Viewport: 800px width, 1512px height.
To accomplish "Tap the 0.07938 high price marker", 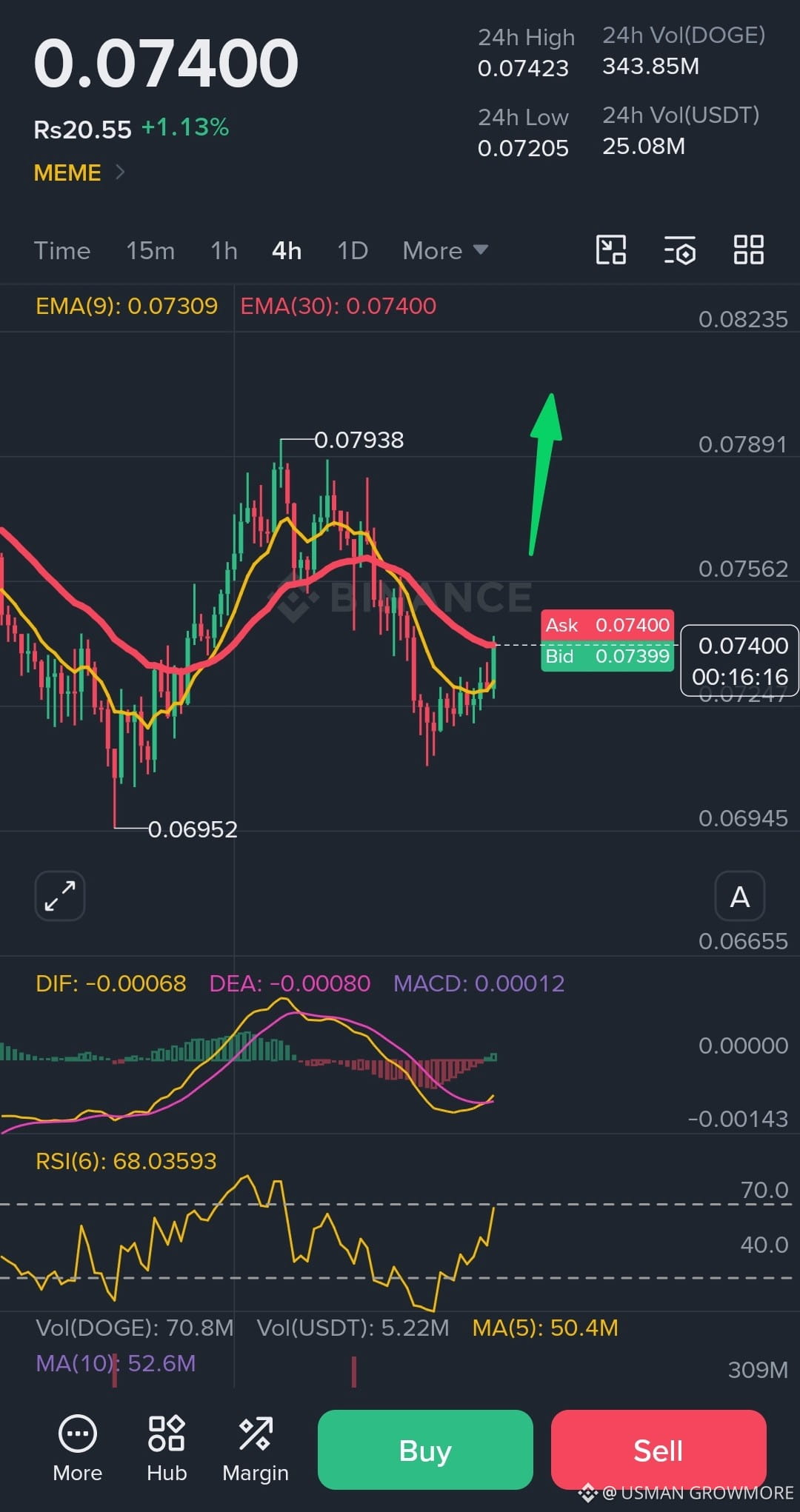I will tap(359, 440).
